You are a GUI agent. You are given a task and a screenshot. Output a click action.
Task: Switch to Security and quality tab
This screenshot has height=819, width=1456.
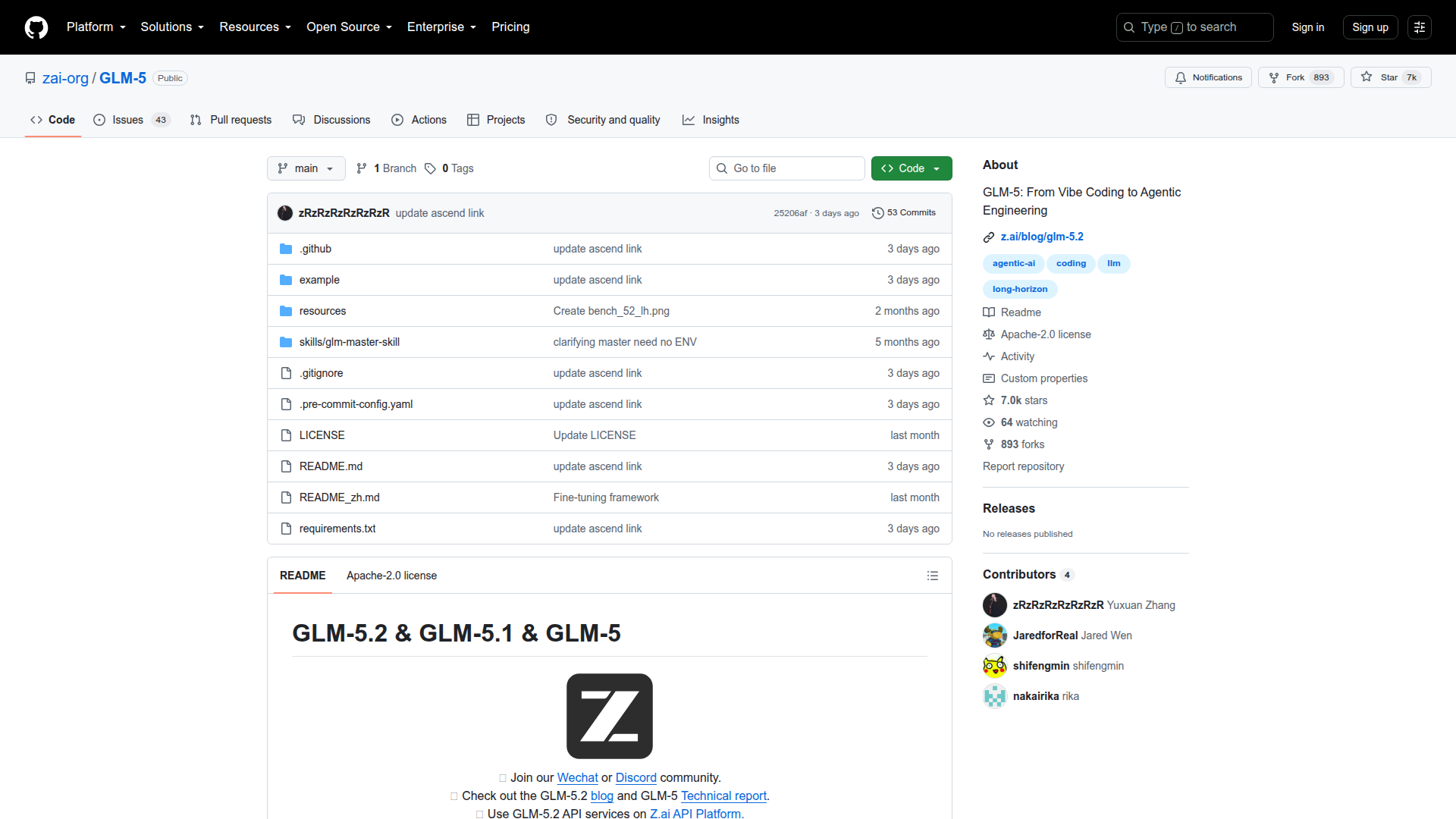pyautogui.click(x=603, y=120)
